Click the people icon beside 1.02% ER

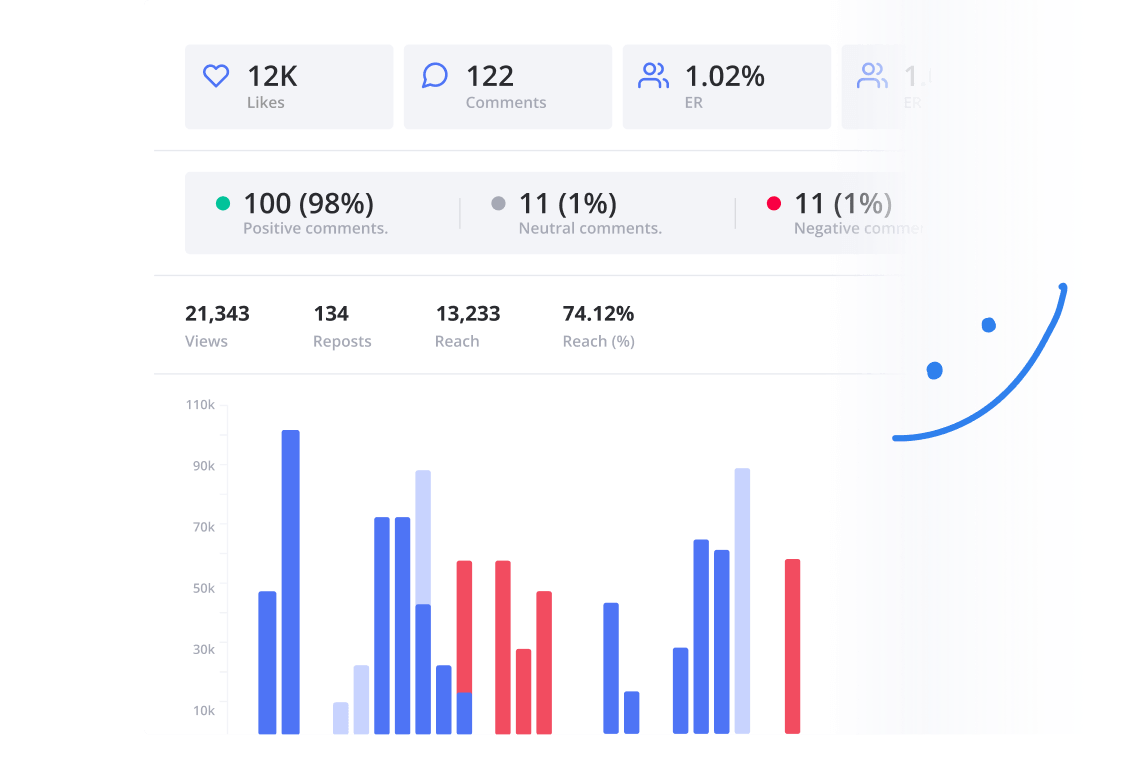coord(655,74)
